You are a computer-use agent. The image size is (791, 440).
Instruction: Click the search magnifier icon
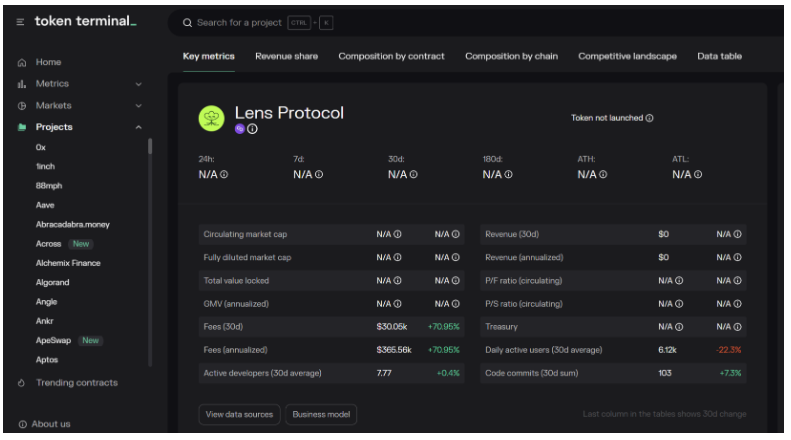pyautogui.click(x=187, y=23)
